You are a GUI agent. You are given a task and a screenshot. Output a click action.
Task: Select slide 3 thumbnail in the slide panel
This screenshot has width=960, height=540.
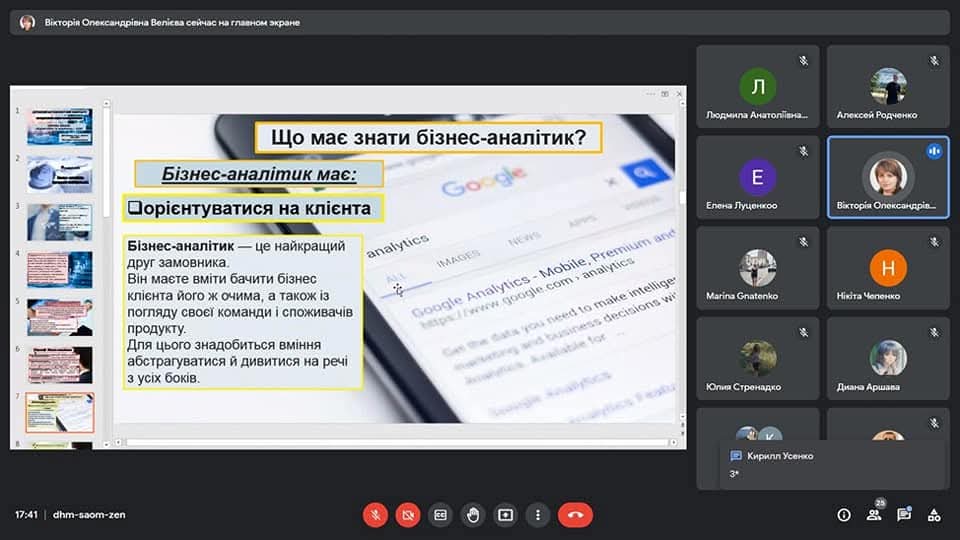coord(59,221)
